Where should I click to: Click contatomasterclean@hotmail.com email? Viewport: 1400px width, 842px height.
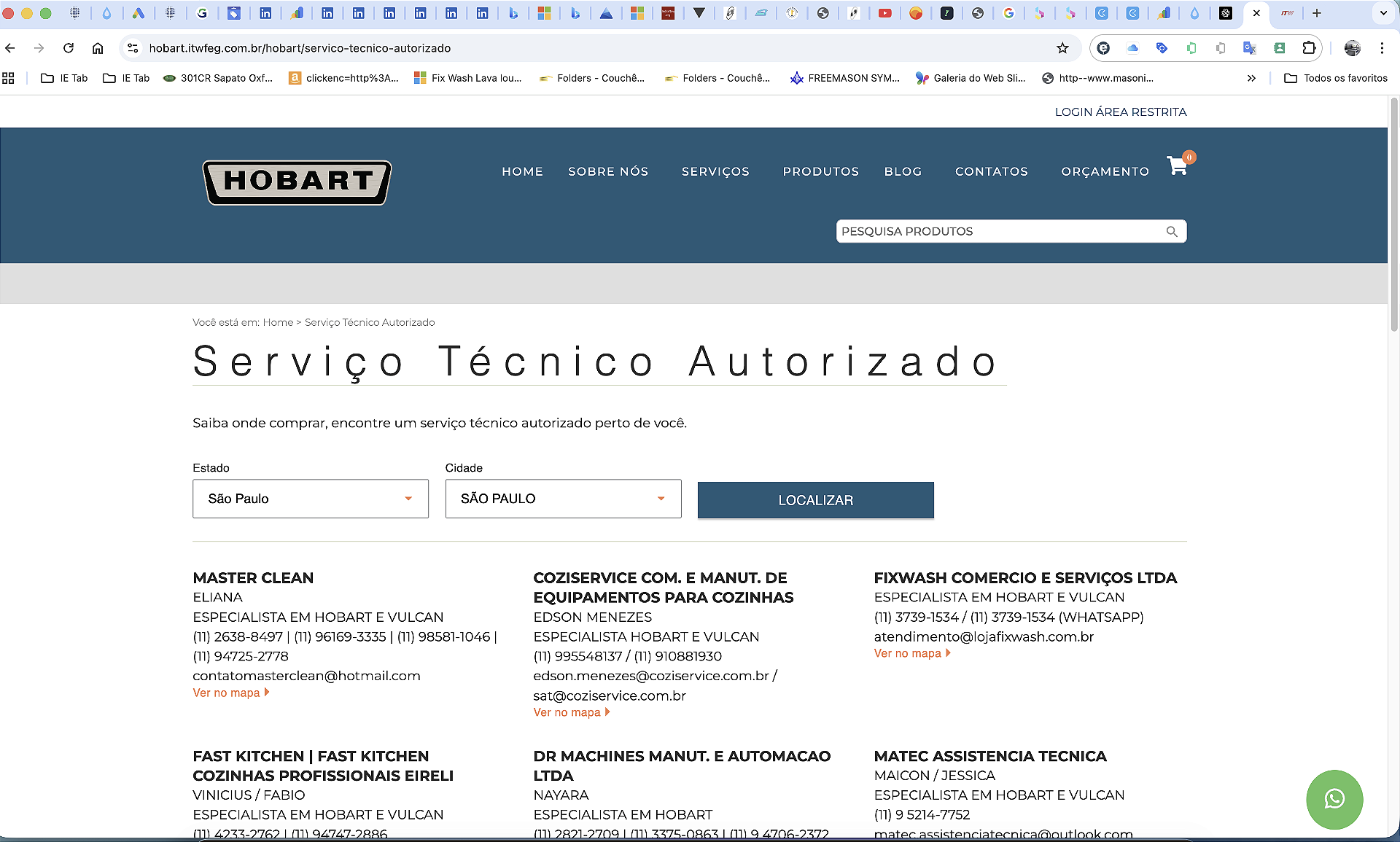(306, 676)
